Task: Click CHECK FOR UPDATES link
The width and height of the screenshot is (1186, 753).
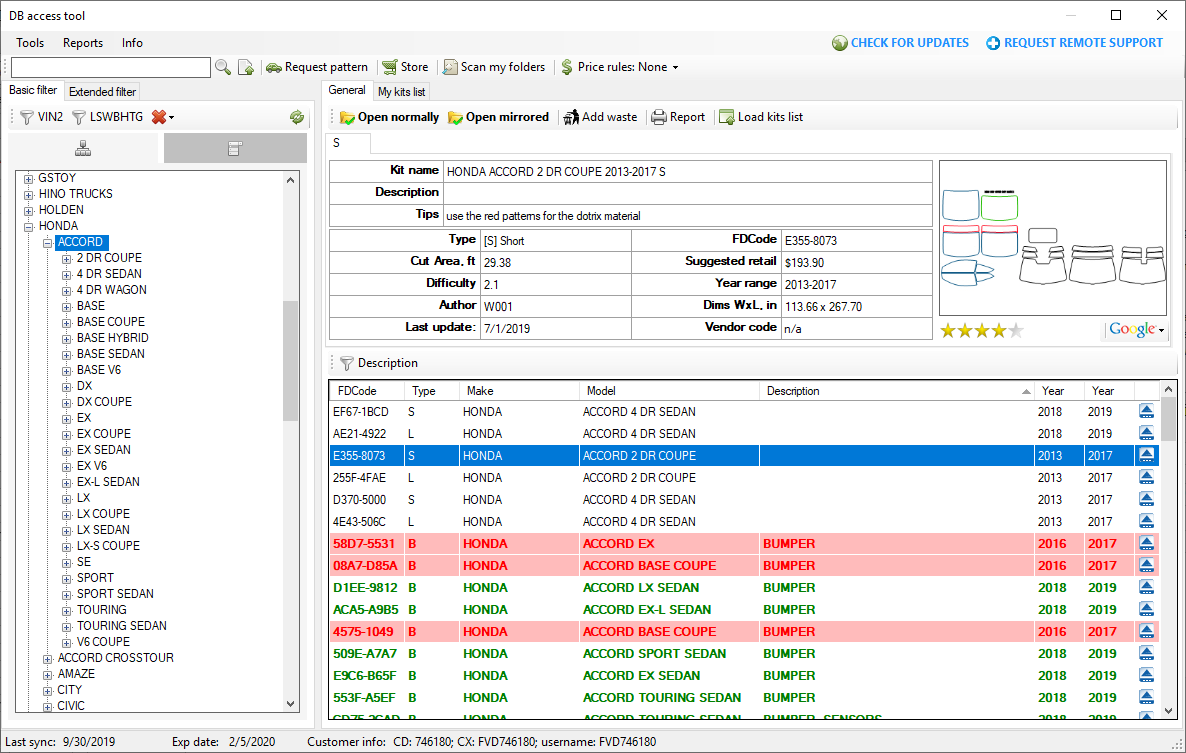Action: click(x=900, y=43)
